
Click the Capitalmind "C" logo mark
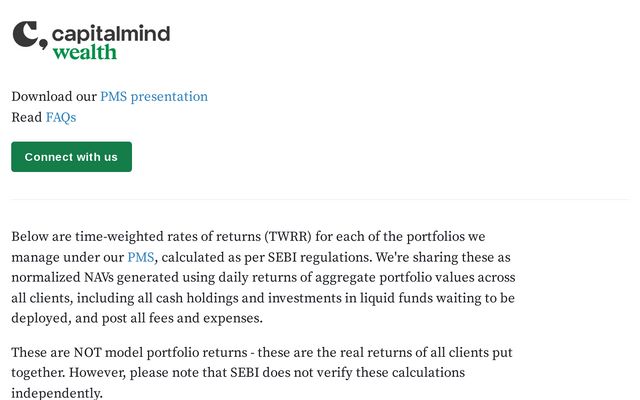click(28, 35)
